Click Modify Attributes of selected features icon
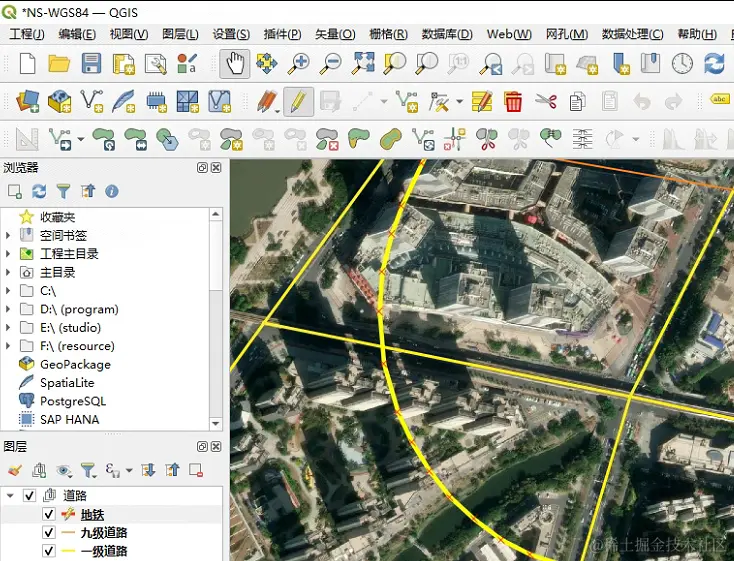 point(482,101)
